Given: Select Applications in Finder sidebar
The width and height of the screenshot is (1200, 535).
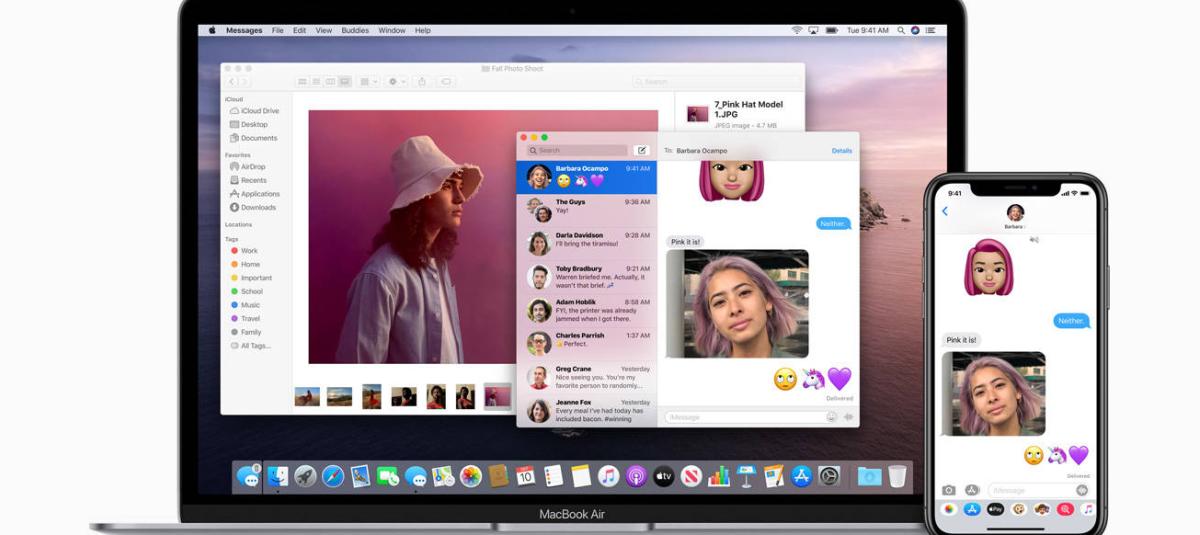Looking at the screenshot, I should coord(254,194).
